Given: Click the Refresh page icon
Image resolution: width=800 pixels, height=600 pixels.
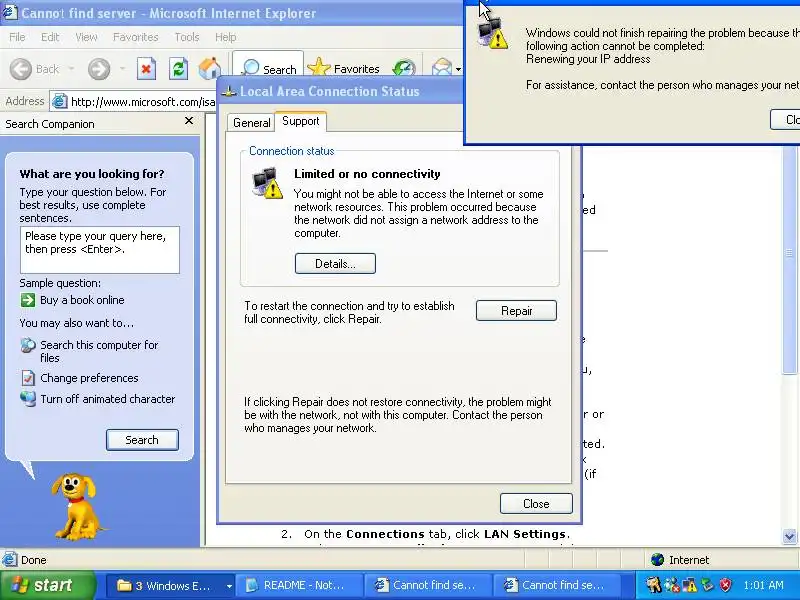Looking at the screenshot, I should click(x=178, y=69).
